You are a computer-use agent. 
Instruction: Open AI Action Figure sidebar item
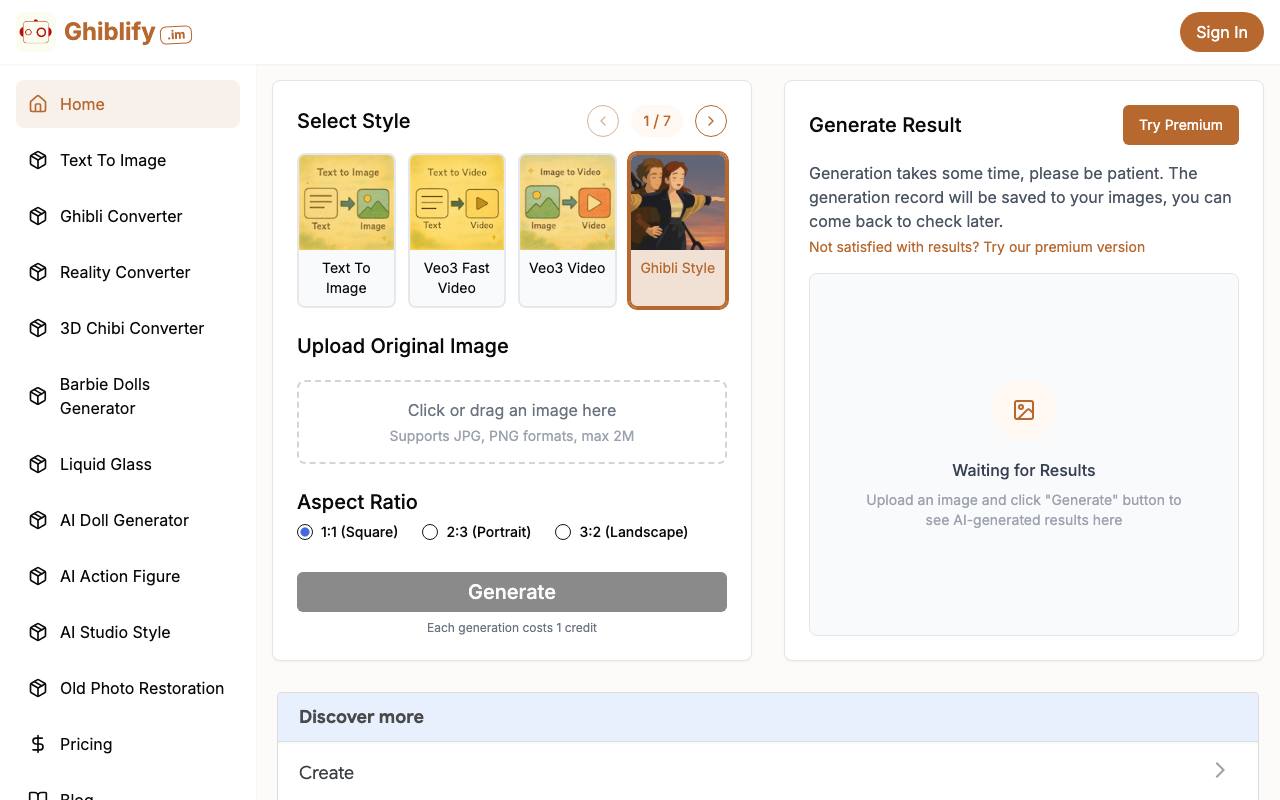tap(128, 576)
